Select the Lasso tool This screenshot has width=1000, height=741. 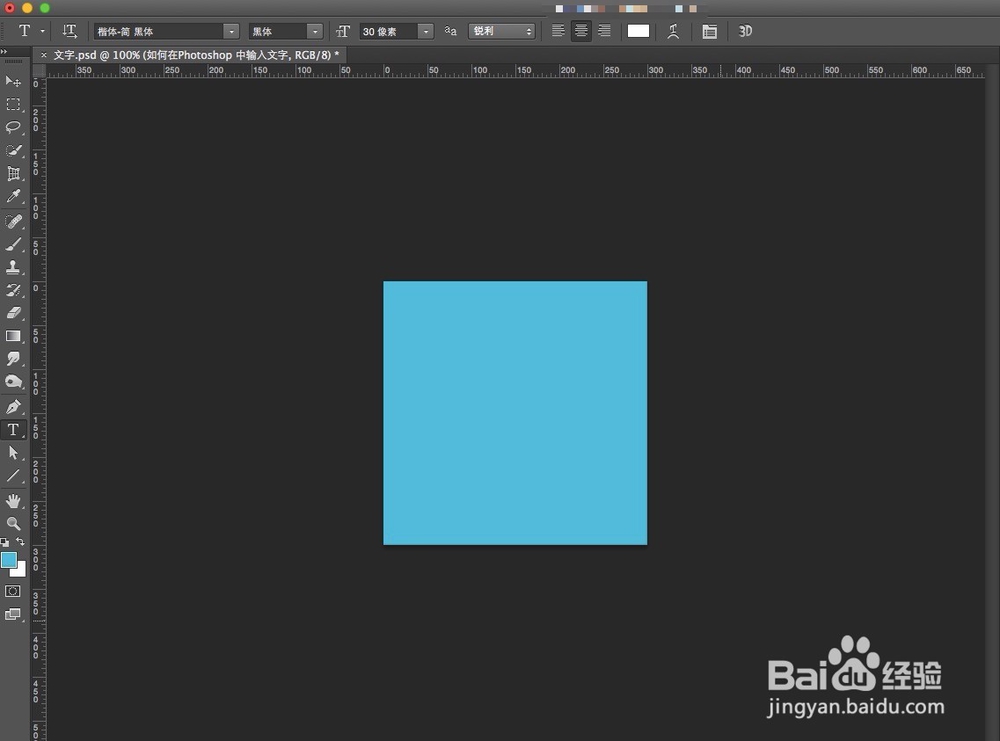(13, 127)
